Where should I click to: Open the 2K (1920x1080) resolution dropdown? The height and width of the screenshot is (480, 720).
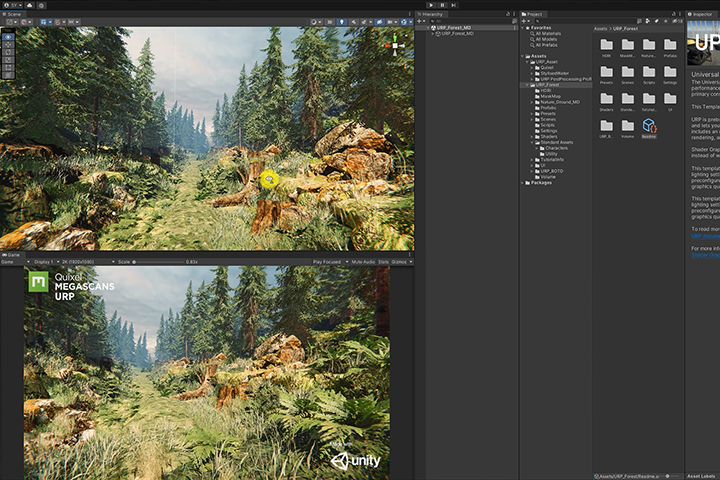coord(88,262)
